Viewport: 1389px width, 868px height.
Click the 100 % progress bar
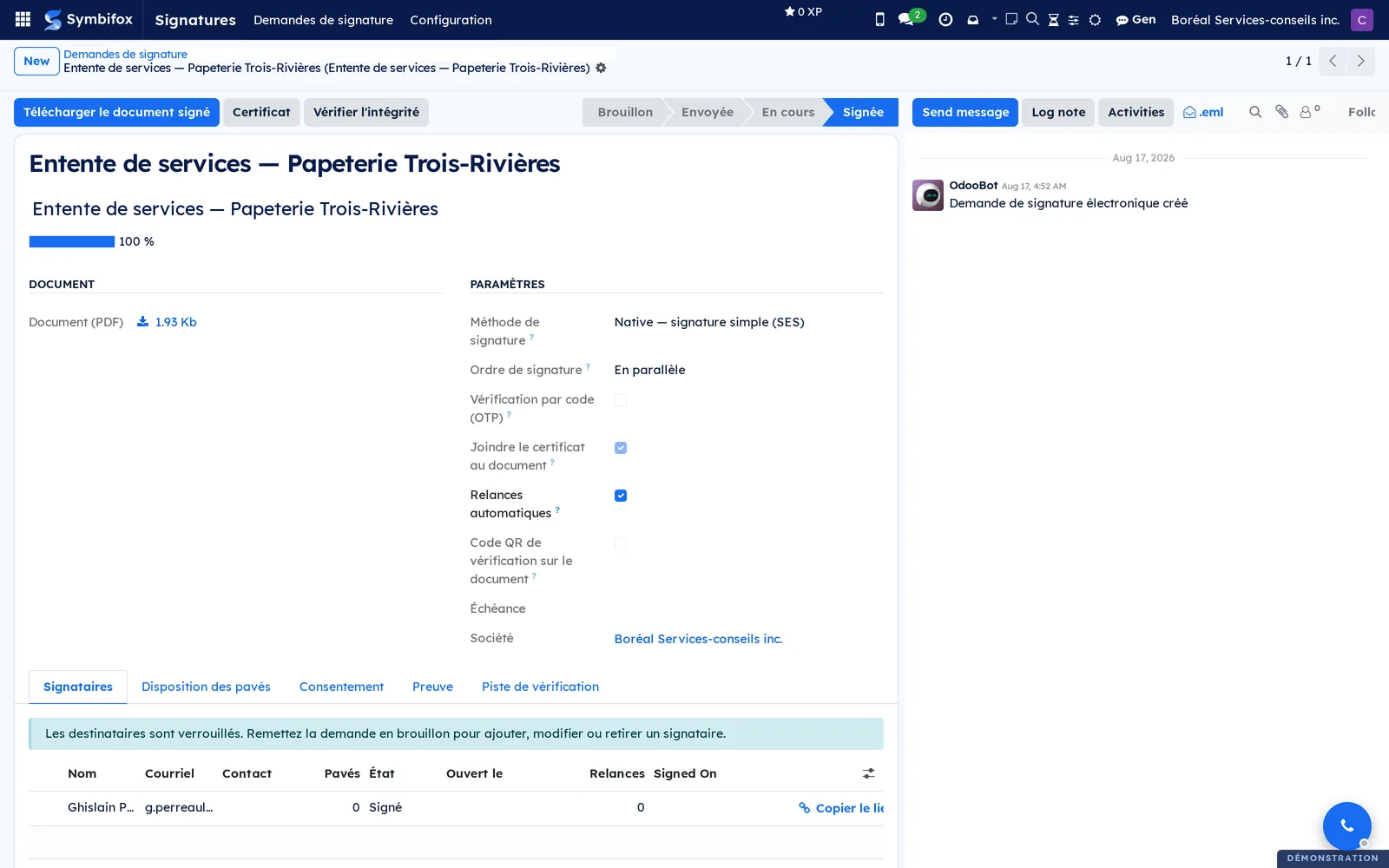click(x=72, y=241)
